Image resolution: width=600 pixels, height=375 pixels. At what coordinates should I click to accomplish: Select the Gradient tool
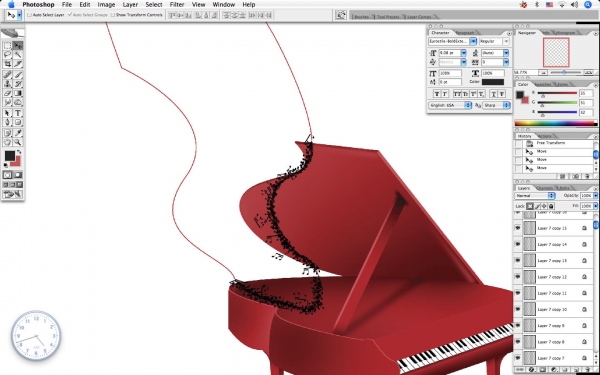pos(18,93)
